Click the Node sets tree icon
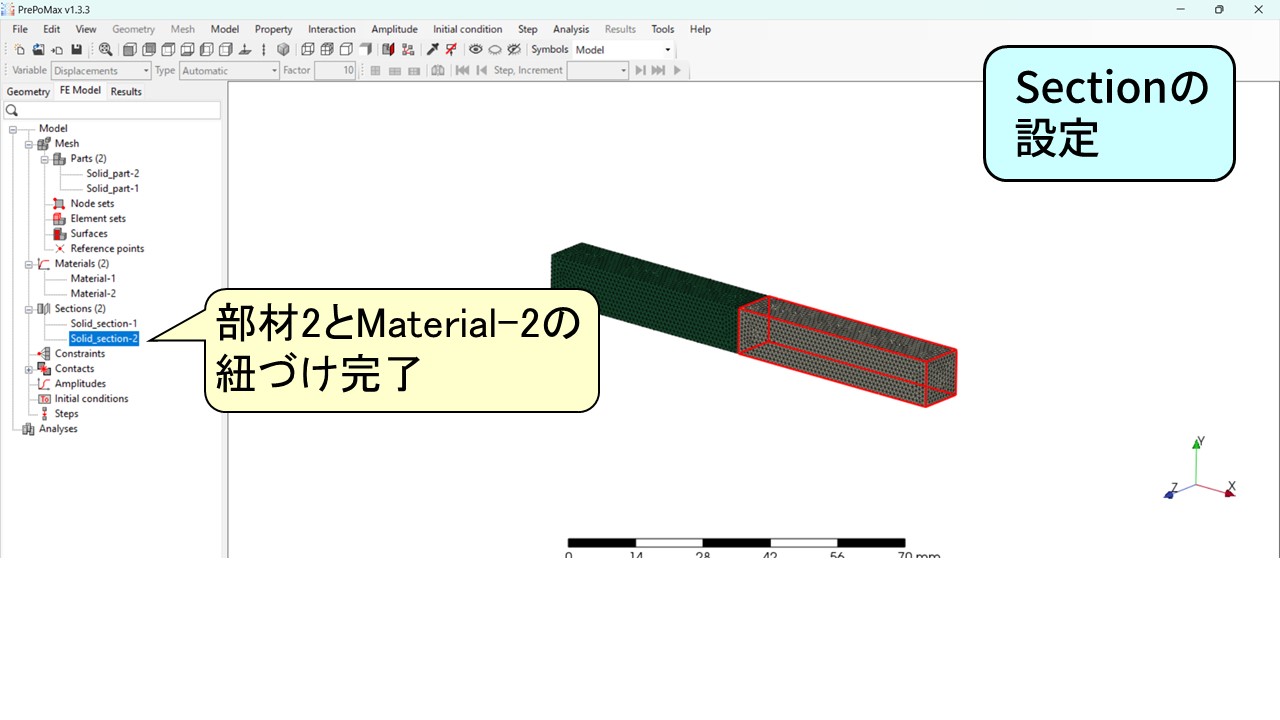Image resolution: width=1280 pixels, height=720 pixels. [59, 204]
